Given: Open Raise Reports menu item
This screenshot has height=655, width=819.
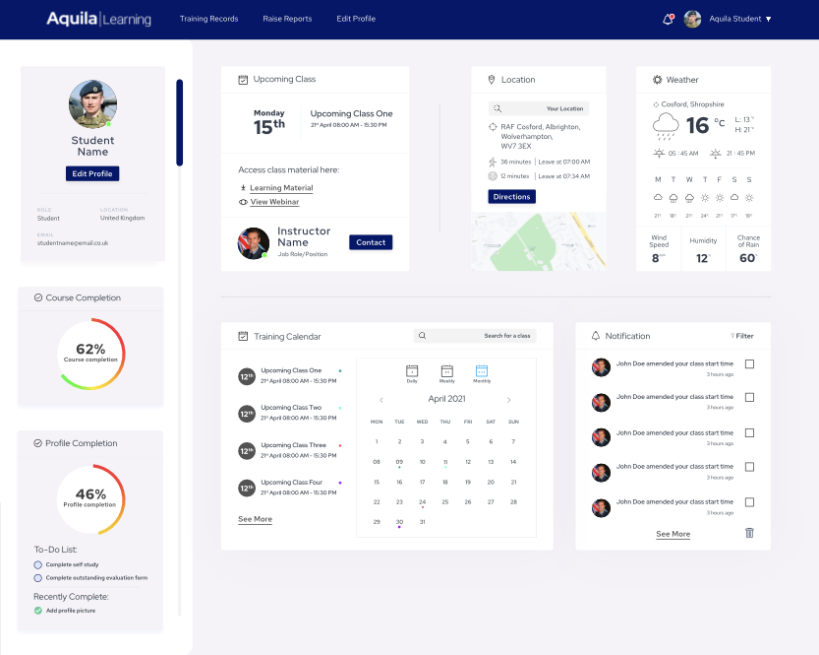Looking at the screenshot, I should (287, 19).
